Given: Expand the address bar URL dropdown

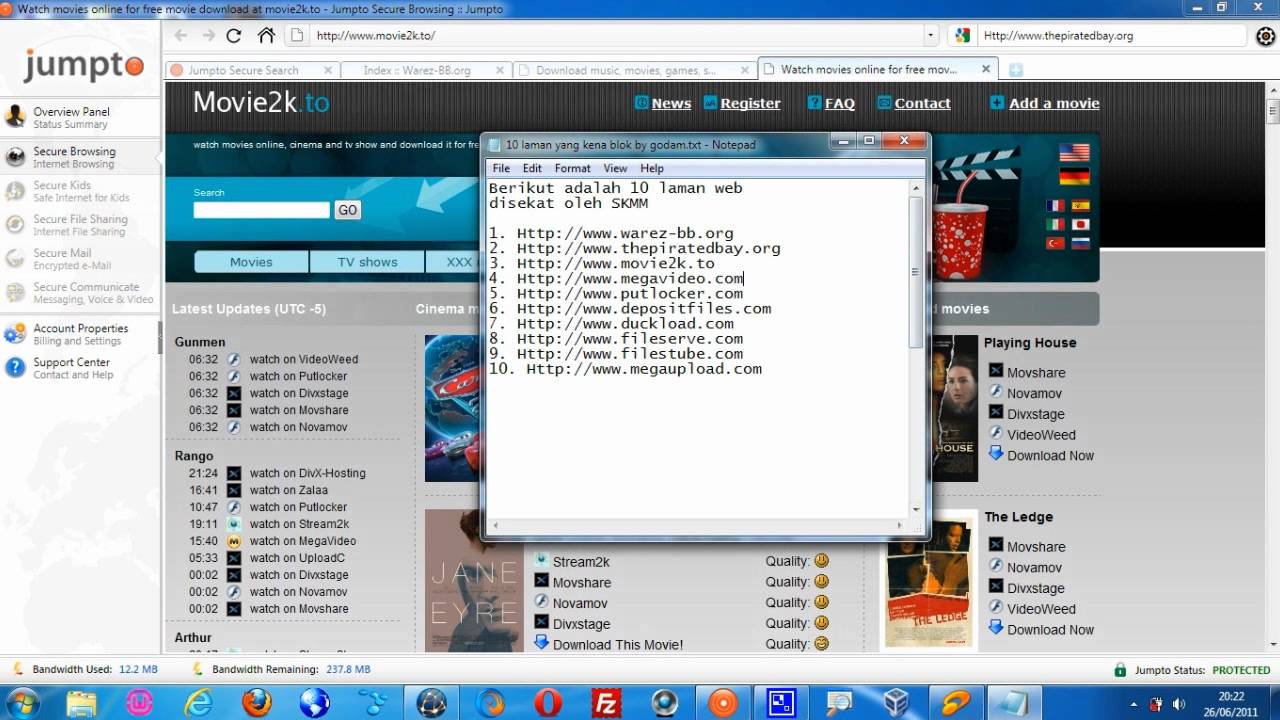Looking at the screenshot, I should (931, 35).
